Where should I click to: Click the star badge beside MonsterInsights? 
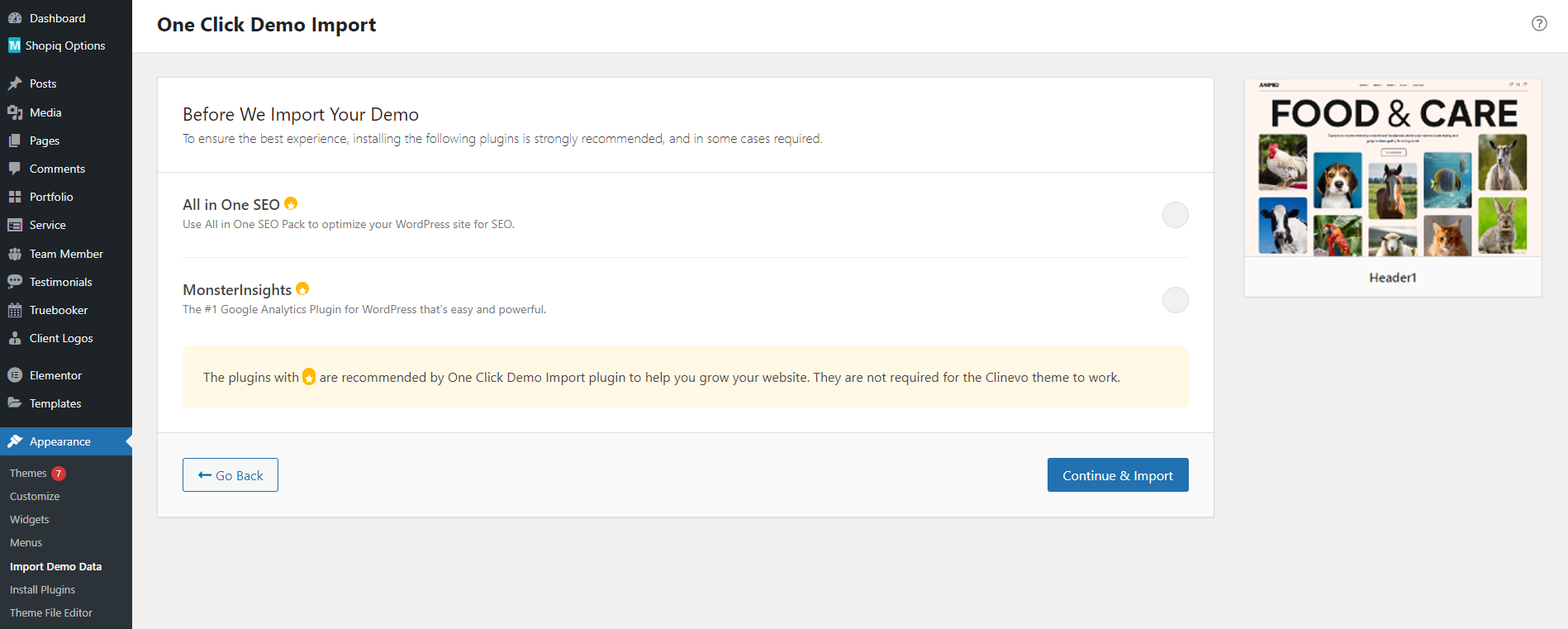[302, 288]
